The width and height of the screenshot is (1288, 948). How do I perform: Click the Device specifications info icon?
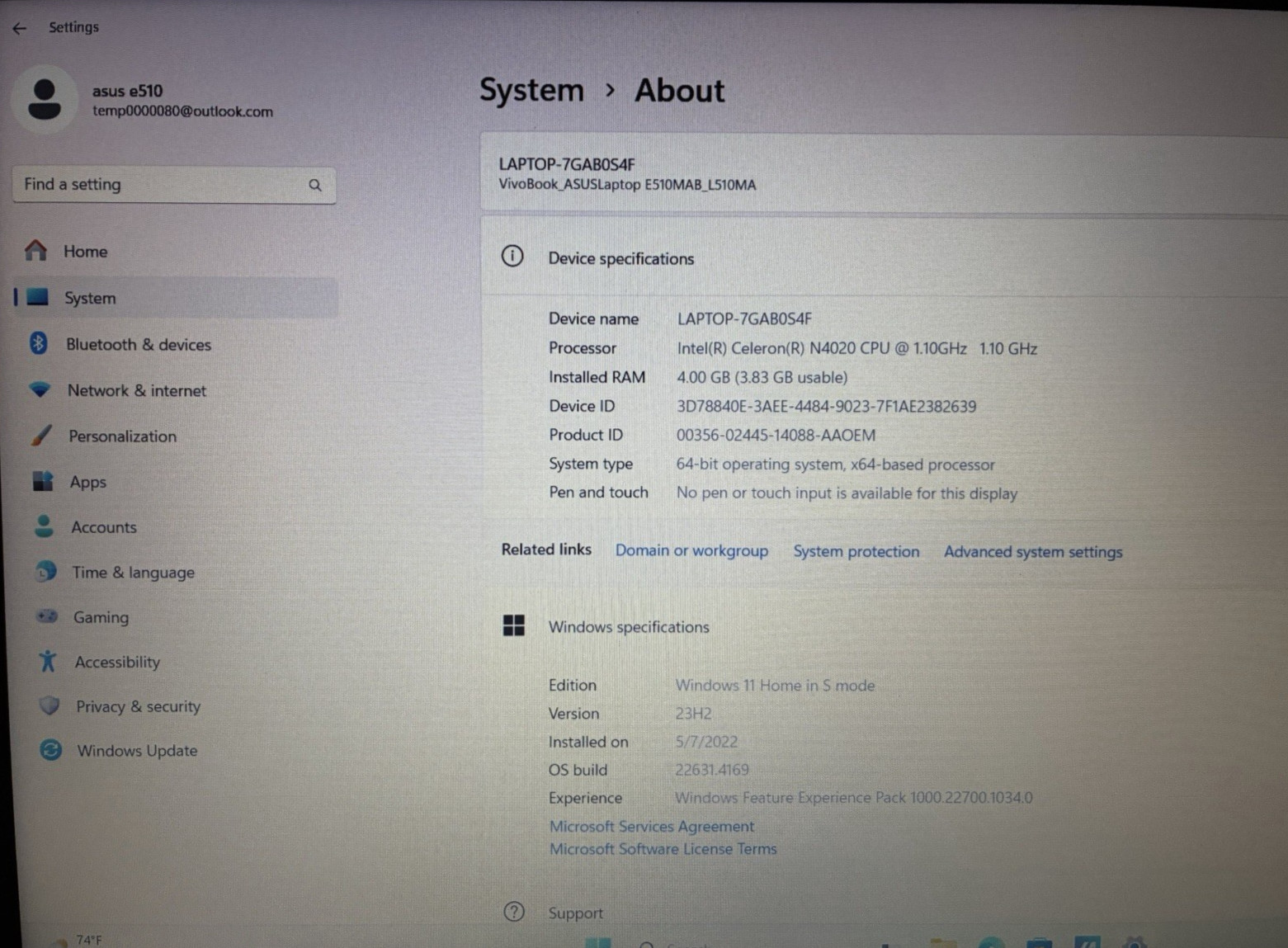click(512, 257)
